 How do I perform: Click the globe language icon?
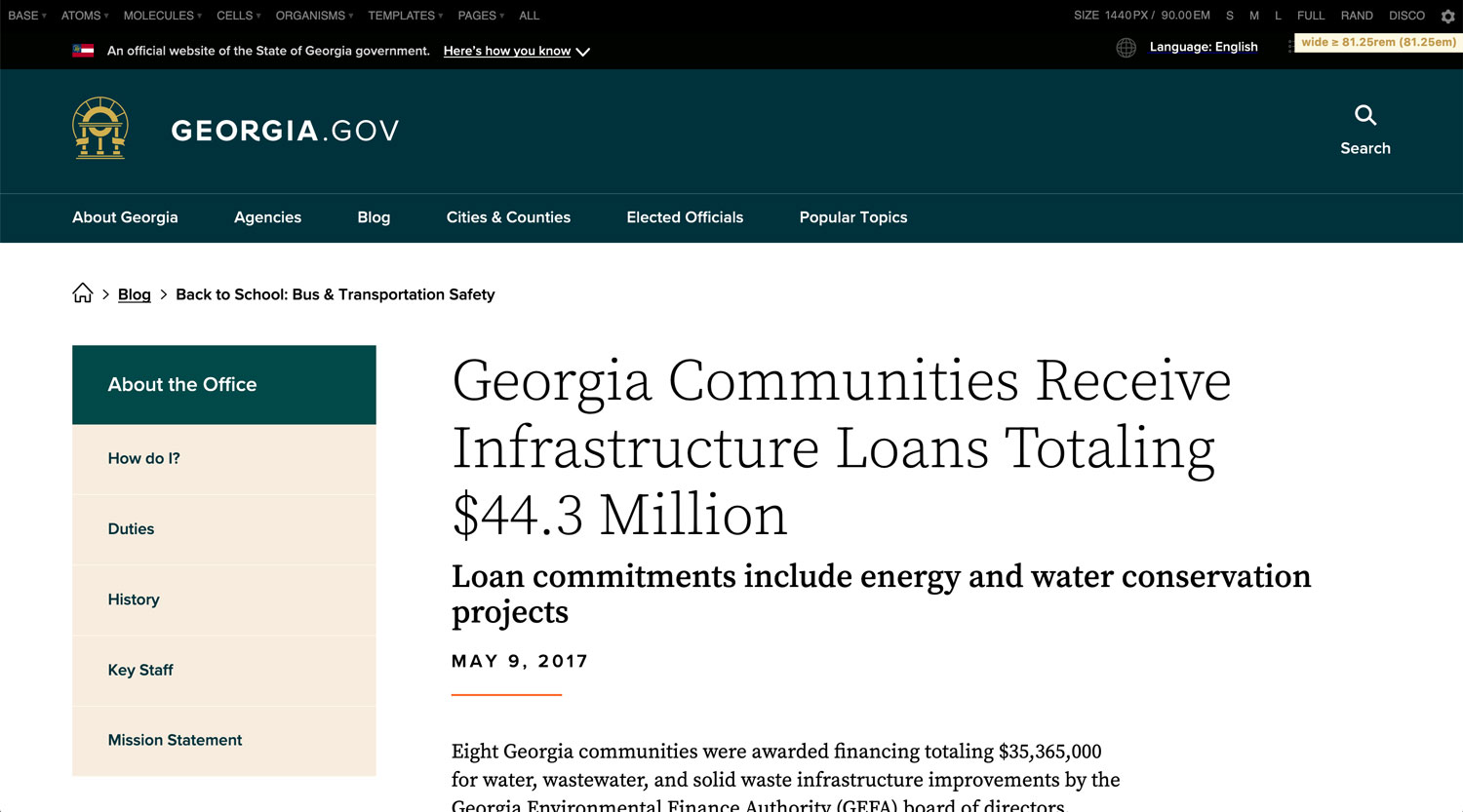tap(1126, 48)
